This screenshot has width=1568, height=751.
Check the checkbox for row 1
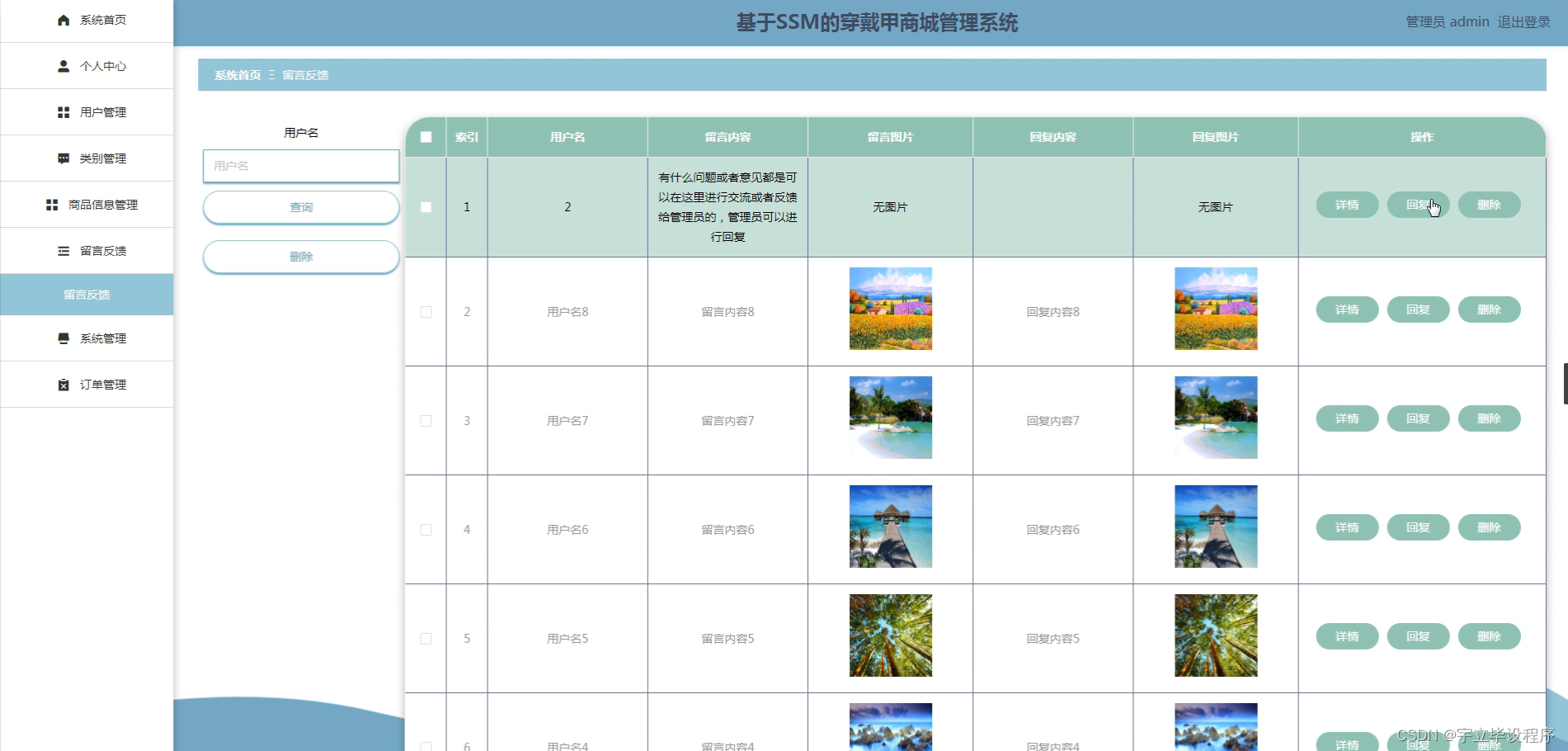click(426, 207)
